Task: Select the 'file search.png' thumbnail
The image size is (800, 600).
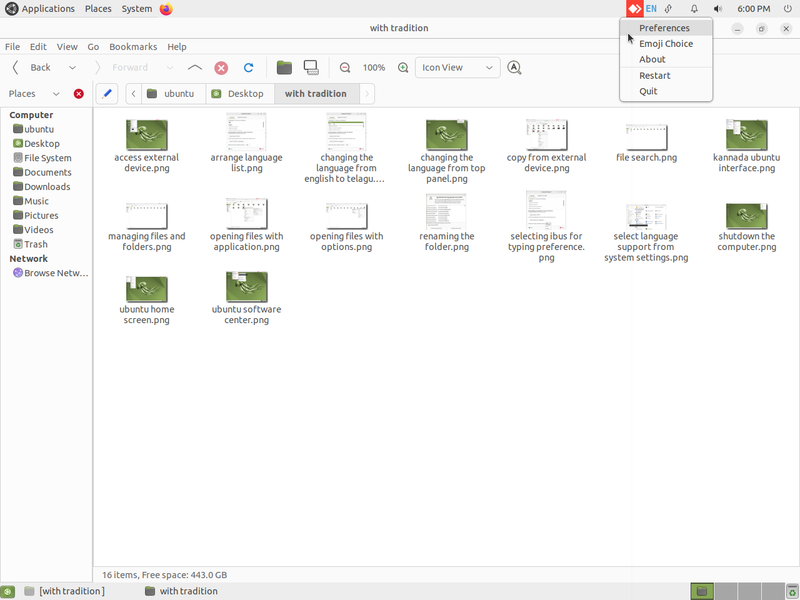Action: click(646, 136)
